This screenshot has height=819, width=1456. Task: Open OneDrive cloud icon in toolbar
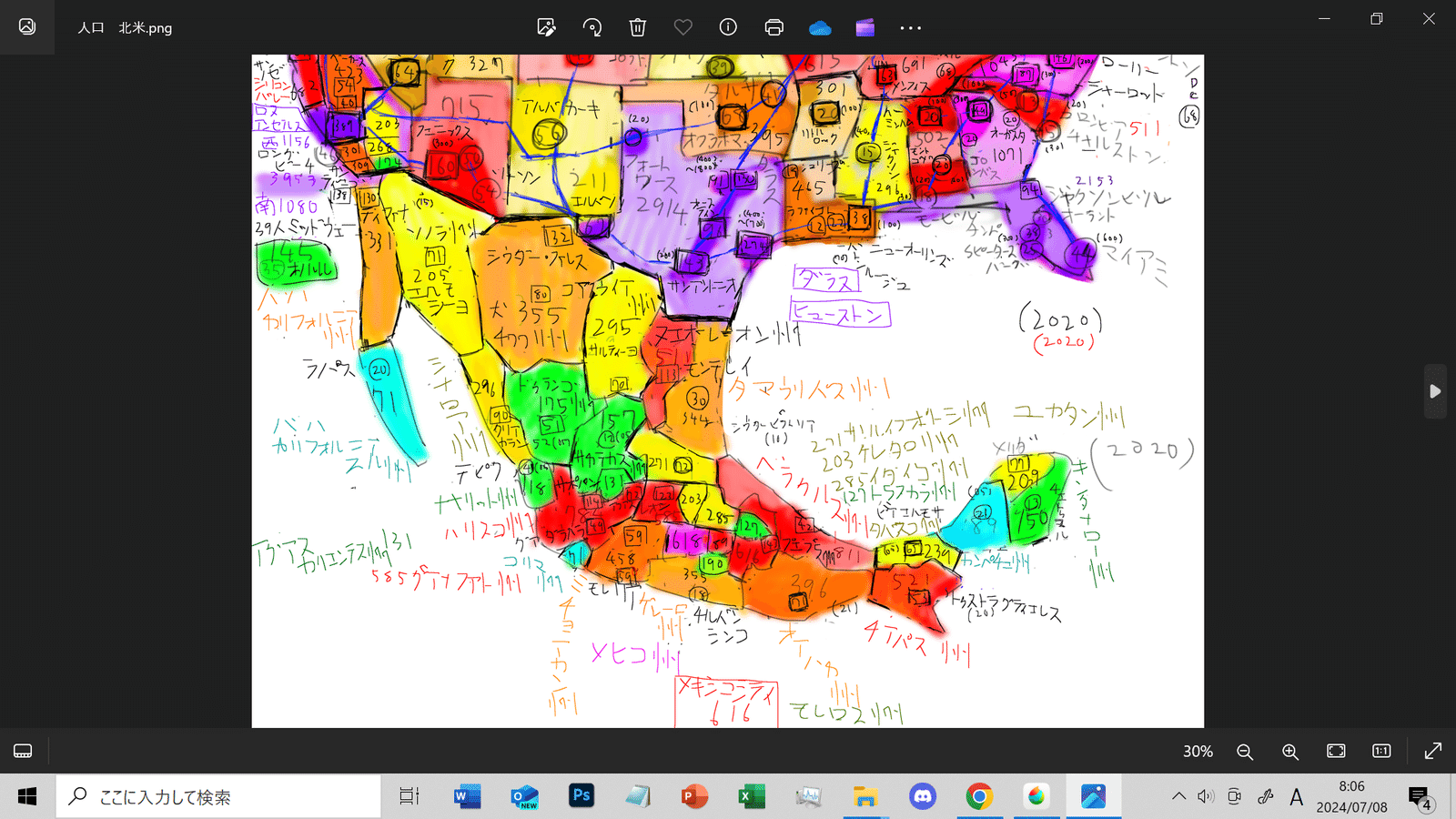click(820, 28)
